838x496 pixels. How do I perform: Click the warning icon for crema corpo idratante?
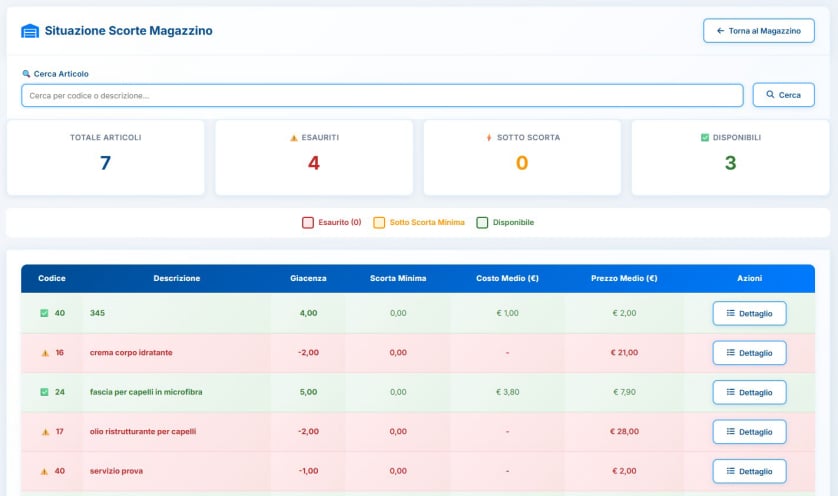pos(44,353)
